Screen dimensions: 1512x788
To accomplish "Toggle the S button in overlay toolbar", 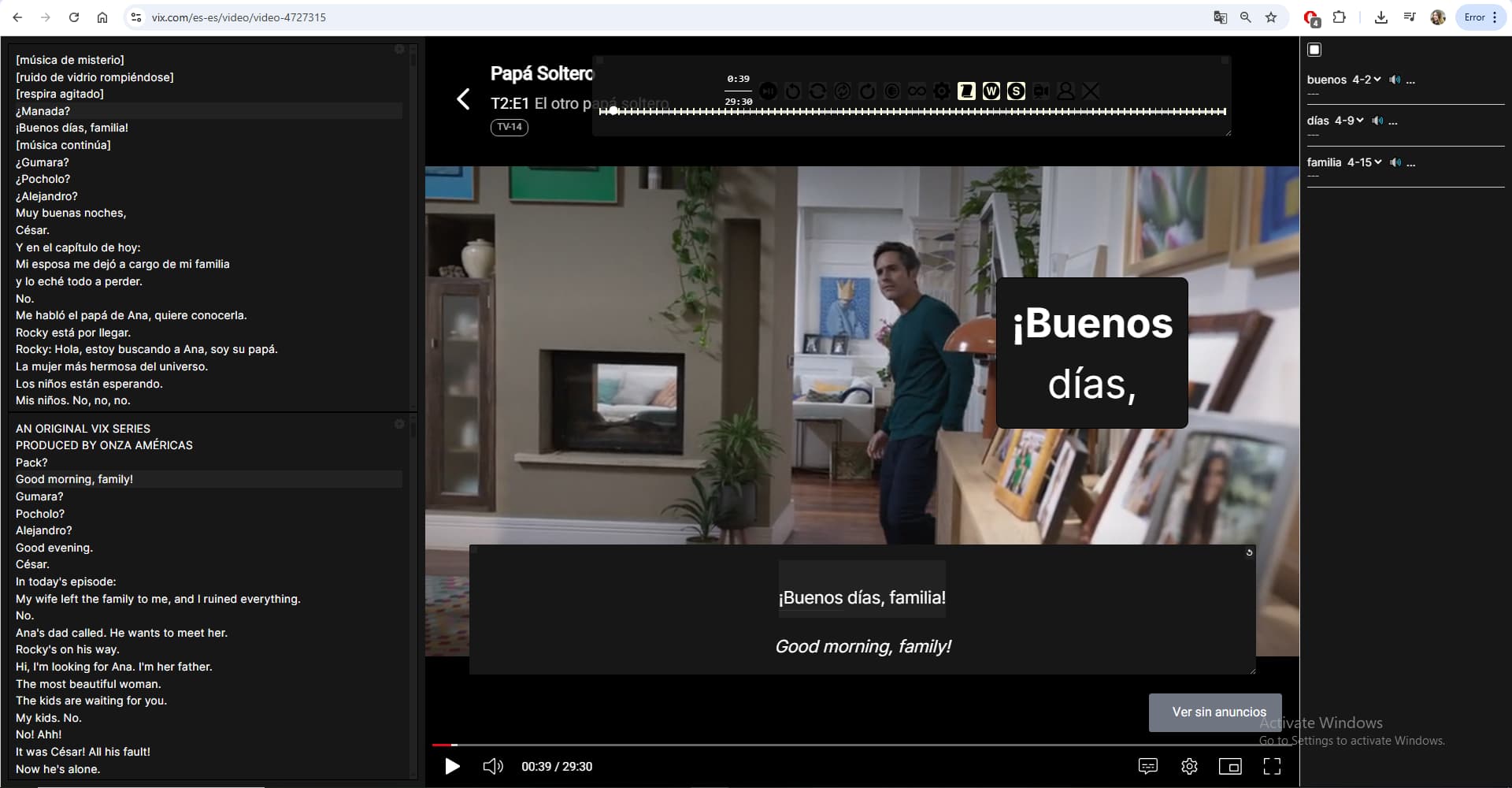I will click(1016, 91).
